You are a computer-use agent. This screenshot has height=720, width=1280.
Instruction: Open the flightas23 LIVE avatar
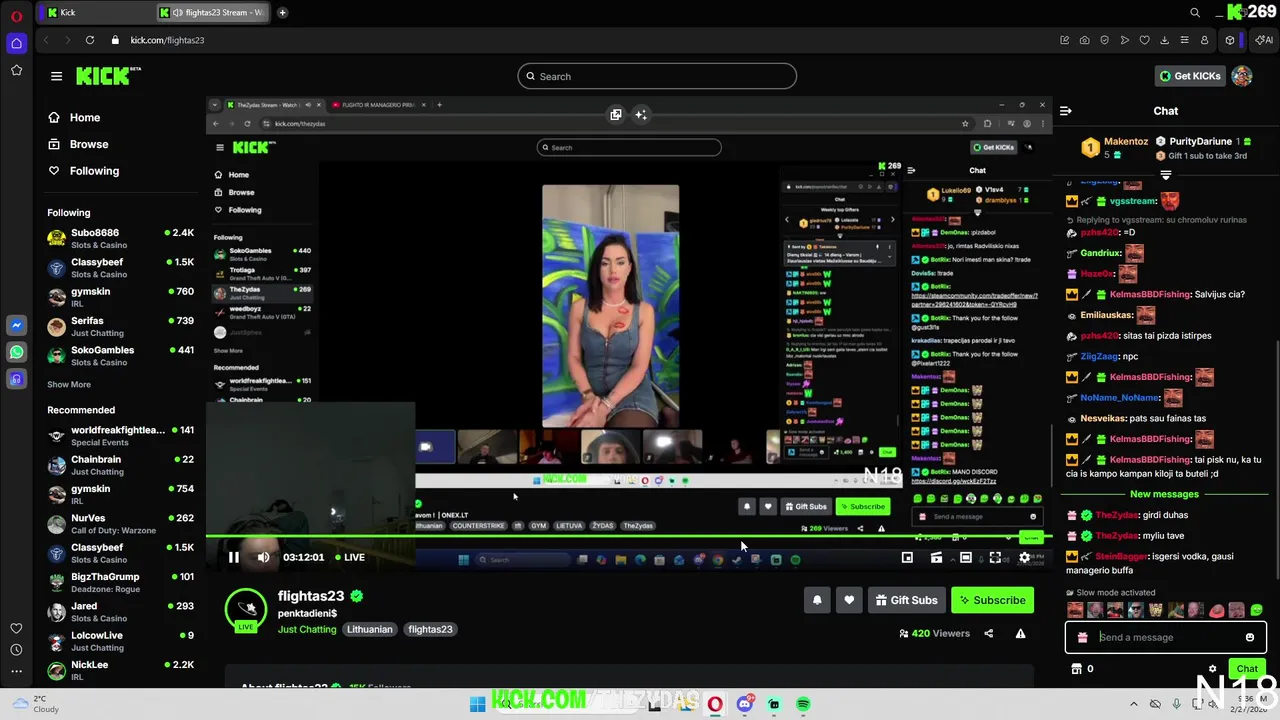(246, 610)
